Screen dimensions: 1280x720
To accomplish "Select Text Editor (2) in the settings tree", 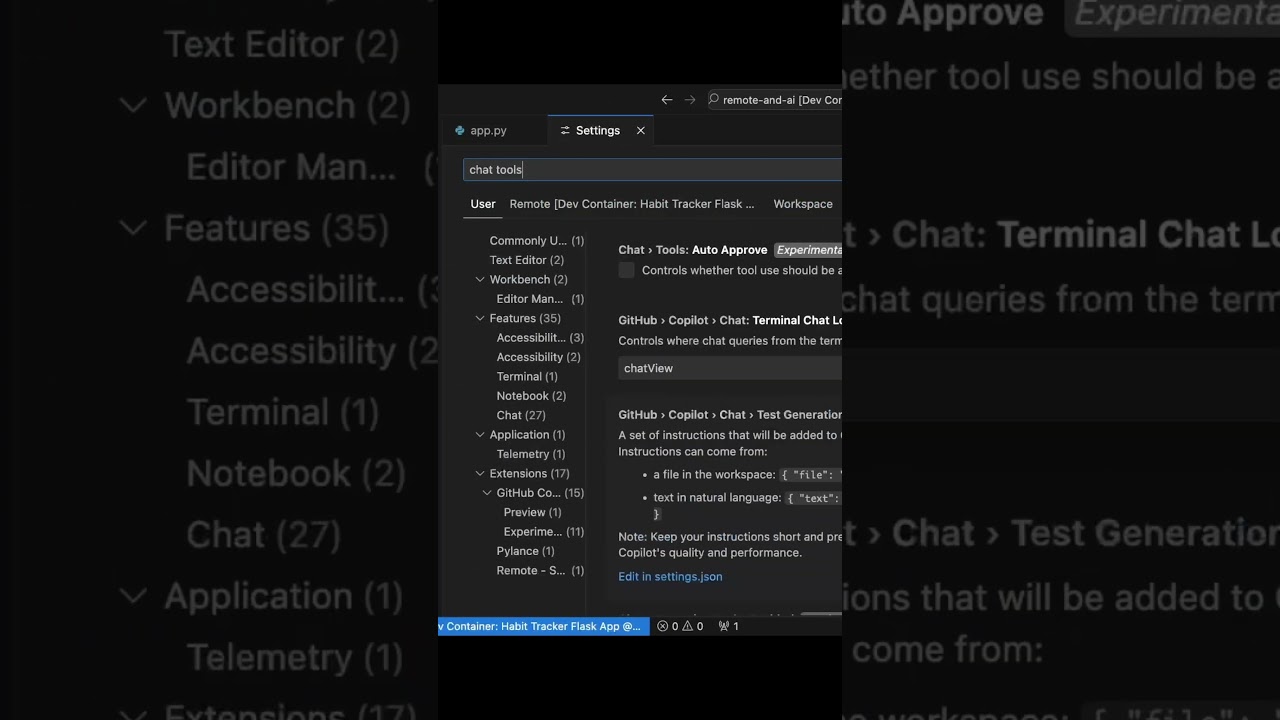I will (527, 260).
